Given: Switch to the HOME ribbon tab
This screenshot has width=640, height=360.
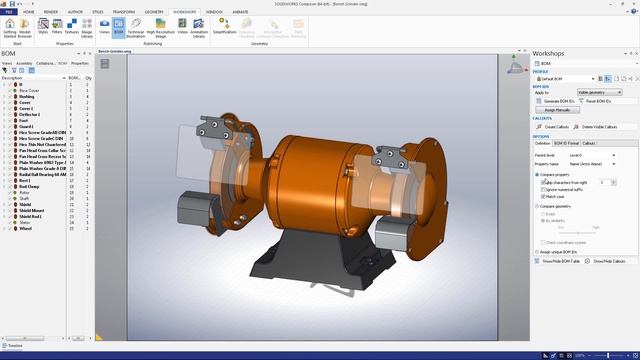Looking at the screenshot, I should pos(29,12).
